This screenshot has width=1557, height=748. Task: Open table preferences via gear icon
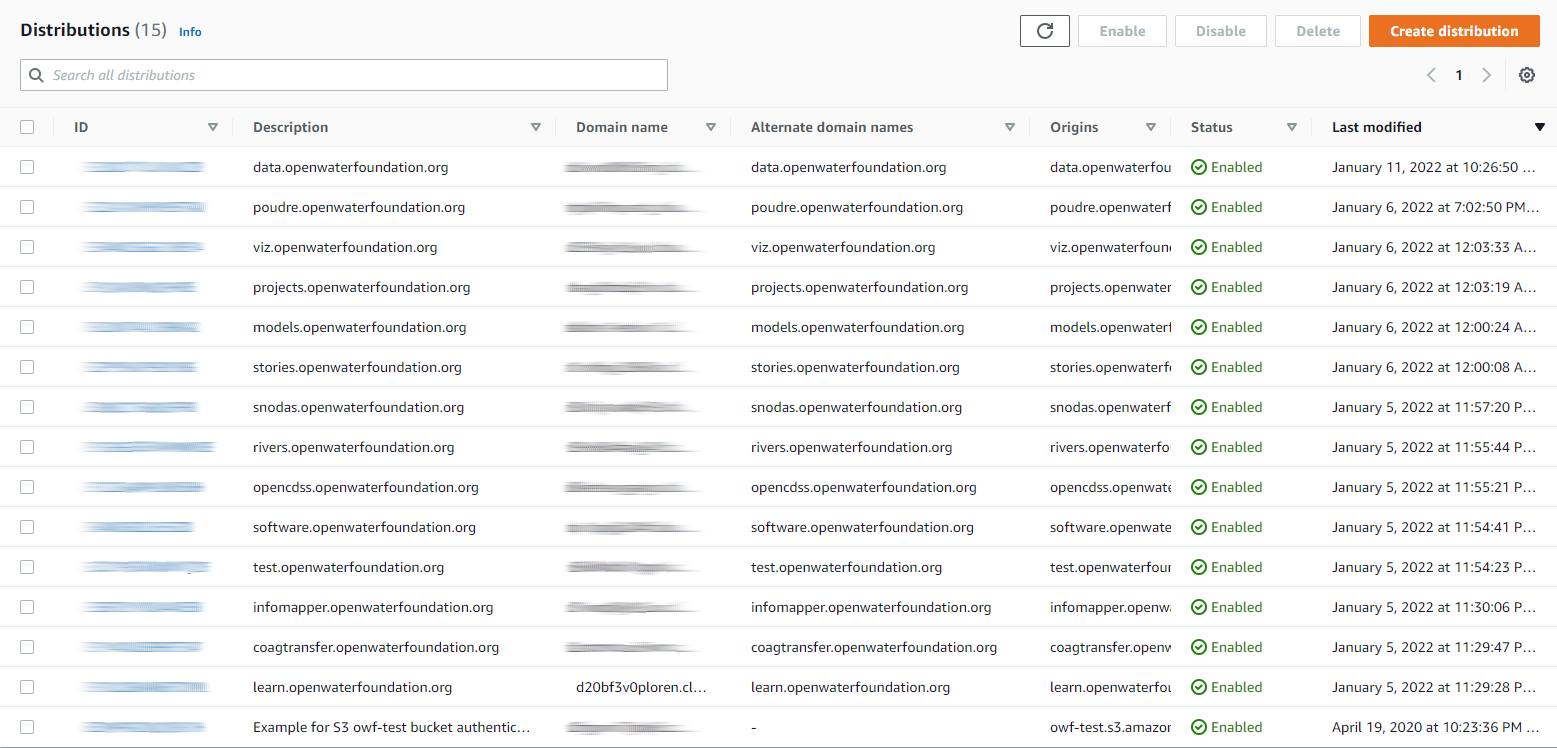click(1527, 75)
